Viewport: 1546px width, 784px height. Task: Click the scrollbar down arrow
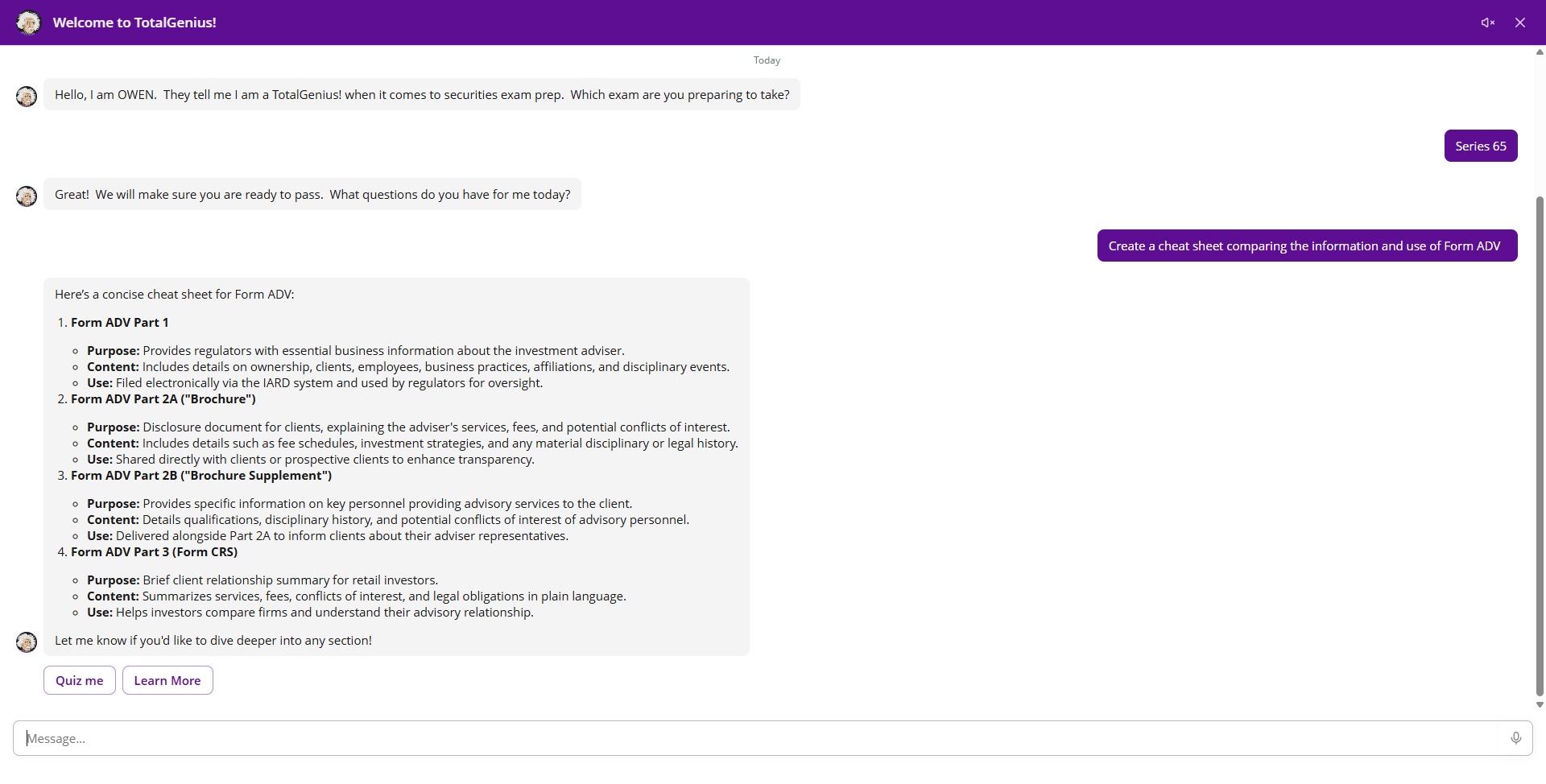click(1540, 704)
